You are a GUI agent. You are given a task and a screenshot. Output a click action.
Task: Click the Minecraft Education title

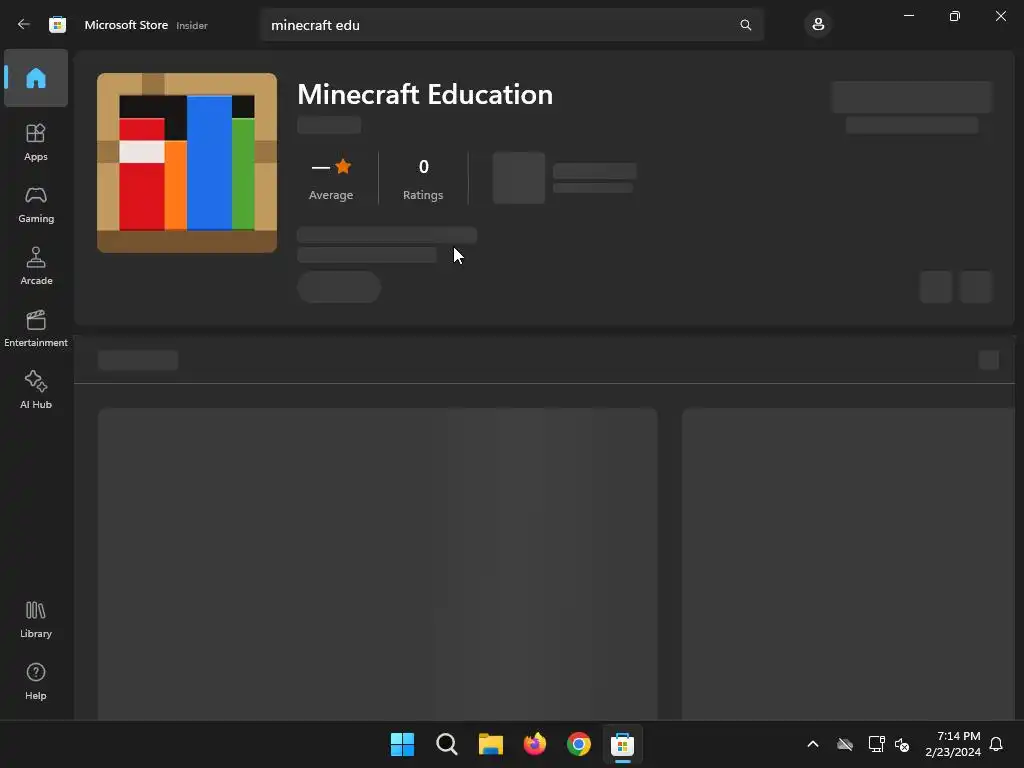click(425, 95)
